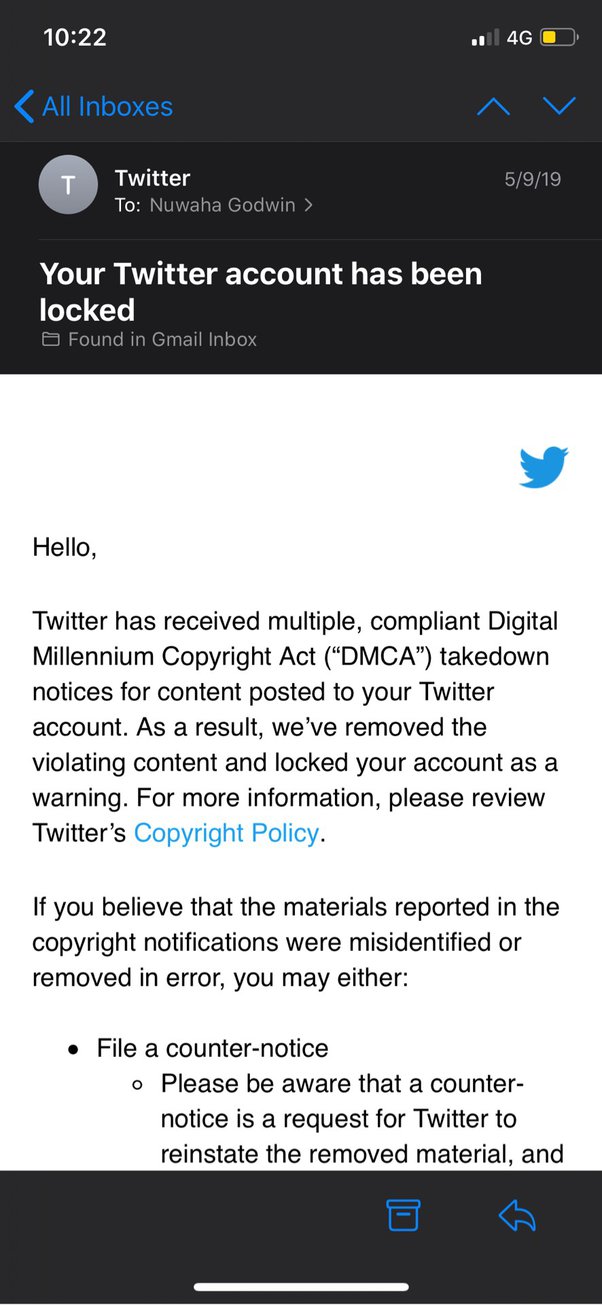
Task: Expand recipient details via Nuwaha Godwin chevron
Action: click(x=308, y=205)
